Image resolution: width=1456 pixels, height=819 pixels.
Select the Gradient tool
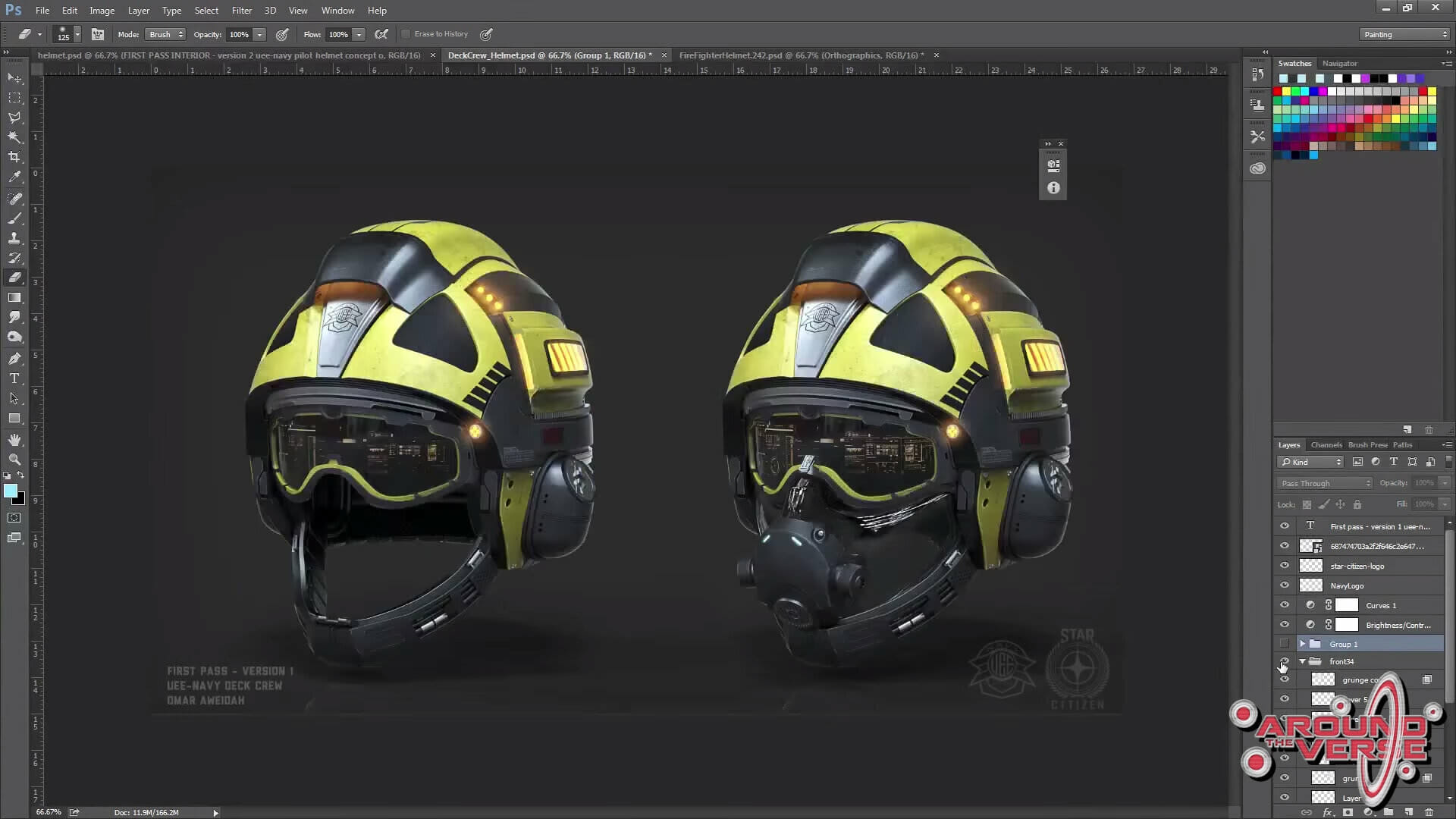14,298
